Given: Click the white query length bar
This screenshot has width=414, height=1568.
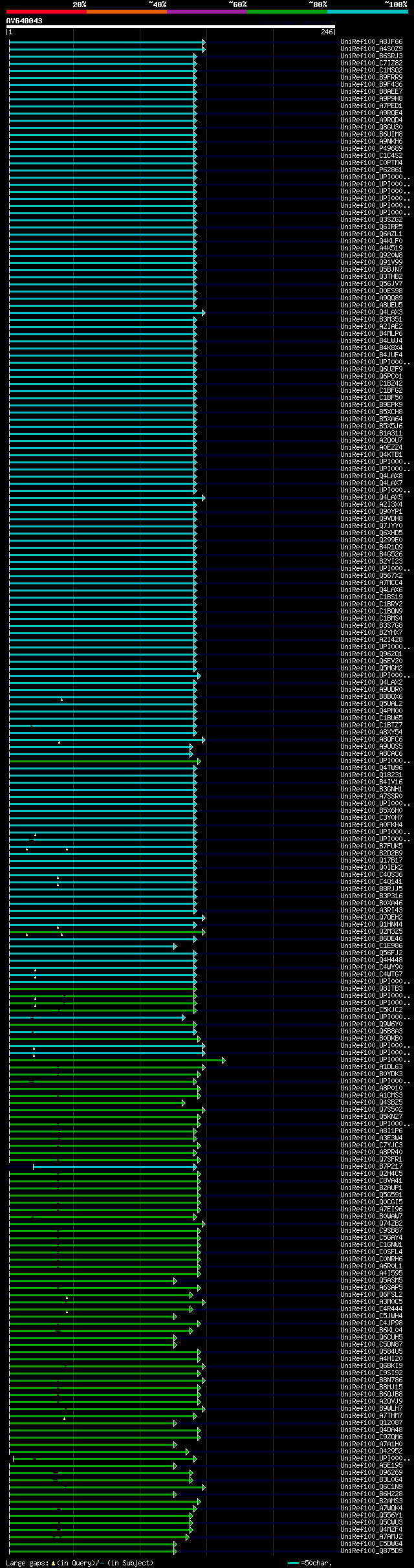Looking at the screenshot, I should pos(171,27).
